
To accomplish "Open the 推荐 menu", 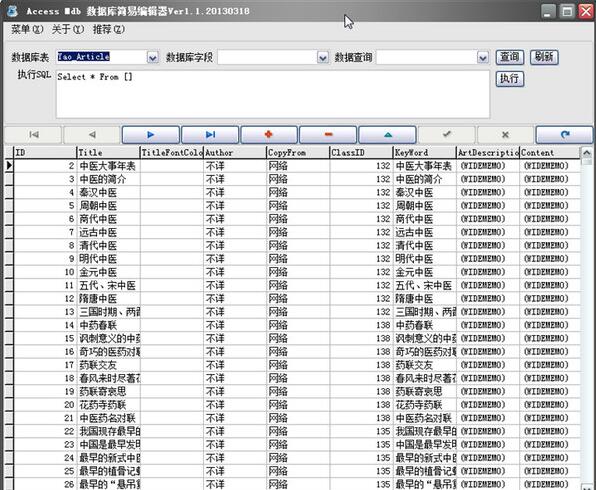I will (109, 29).
